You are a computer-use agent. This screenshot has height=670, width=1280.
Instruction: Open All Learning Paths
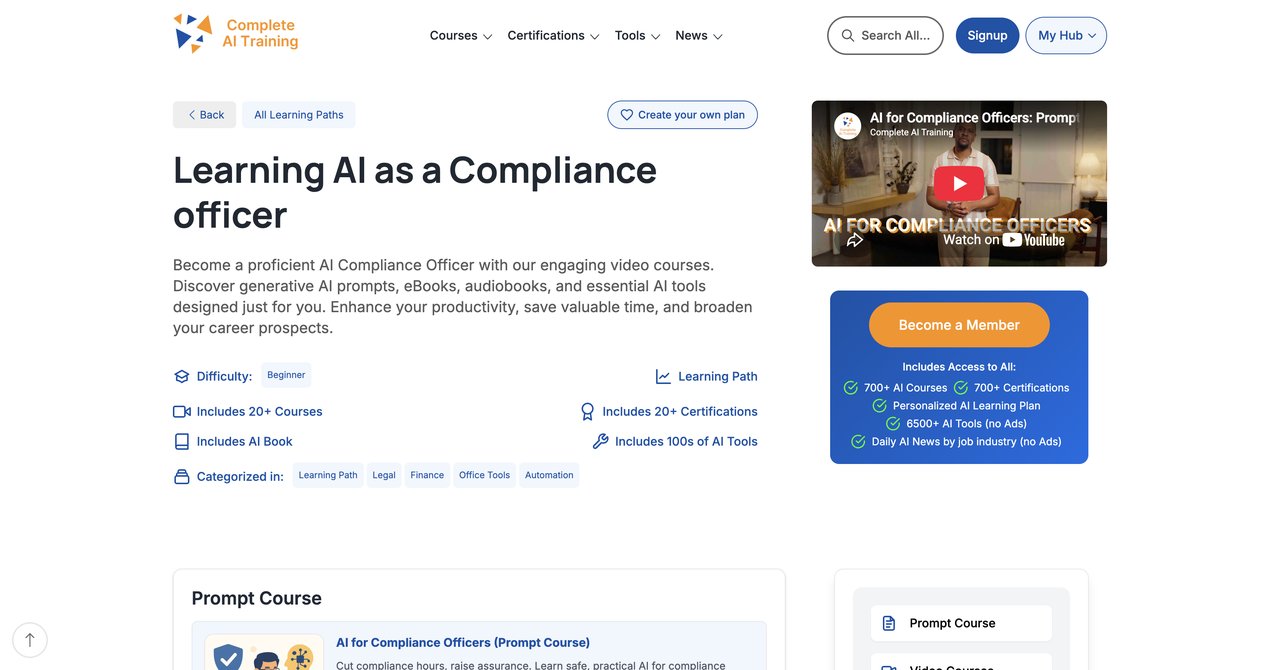[x=299, y=115]
